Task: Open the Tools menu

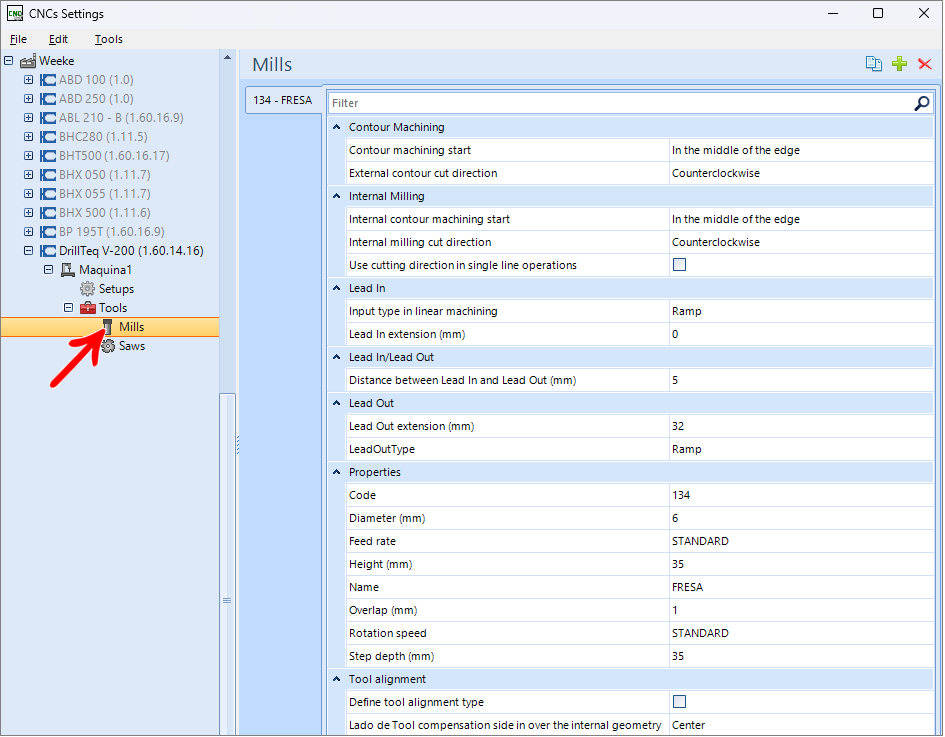Action: [x=108, y=39]
